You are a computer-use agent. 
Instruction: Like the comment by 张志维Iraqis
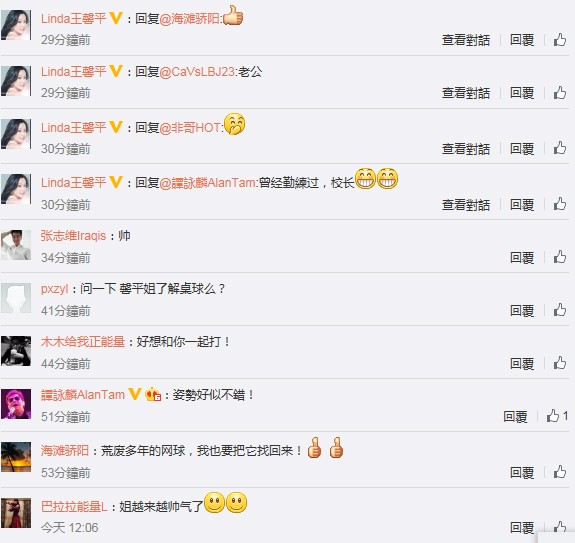tap(560, 257)
